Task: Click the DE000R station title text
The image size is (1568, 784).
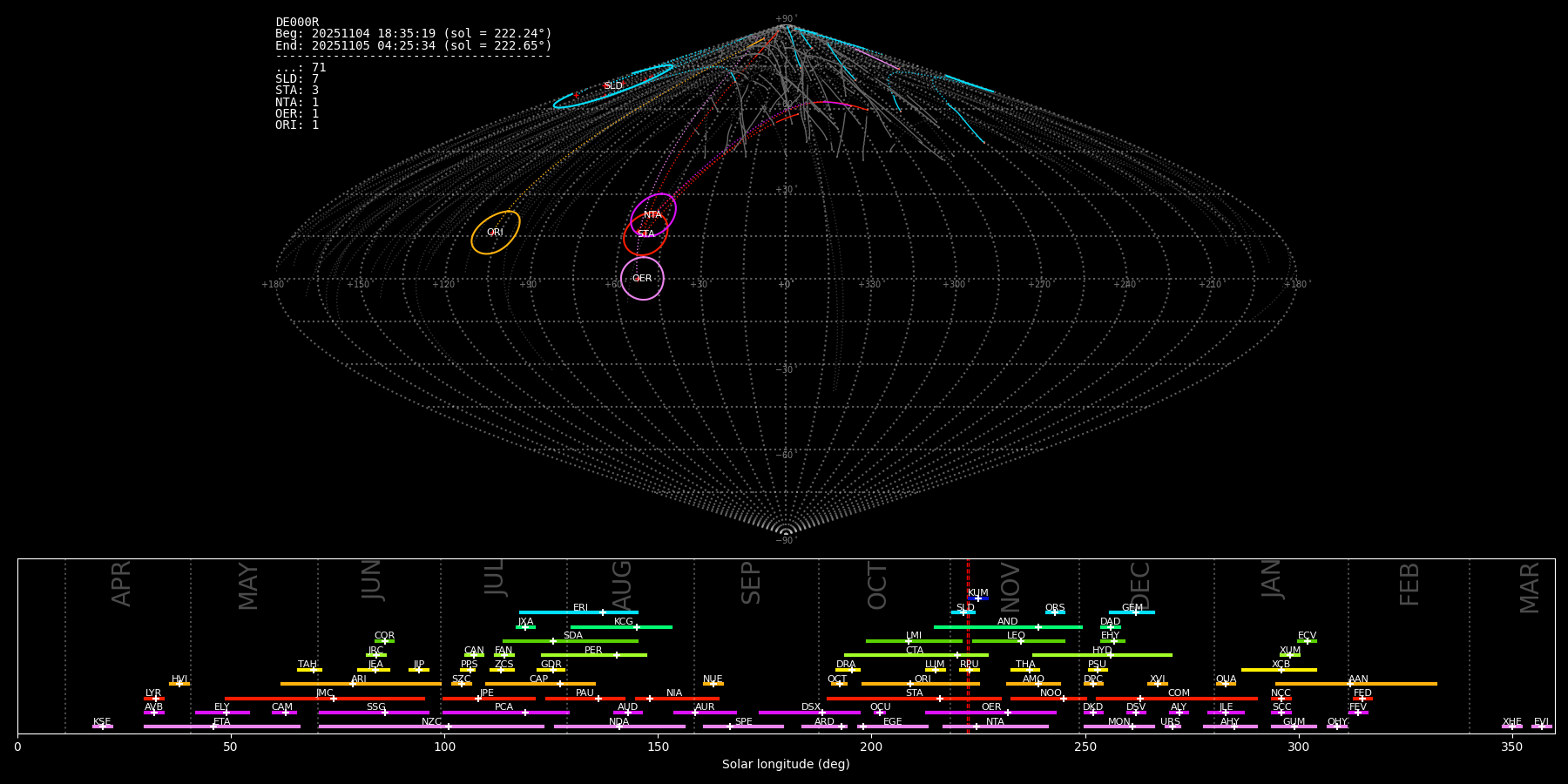Action: pyautogui.click(x=297, y=23)
